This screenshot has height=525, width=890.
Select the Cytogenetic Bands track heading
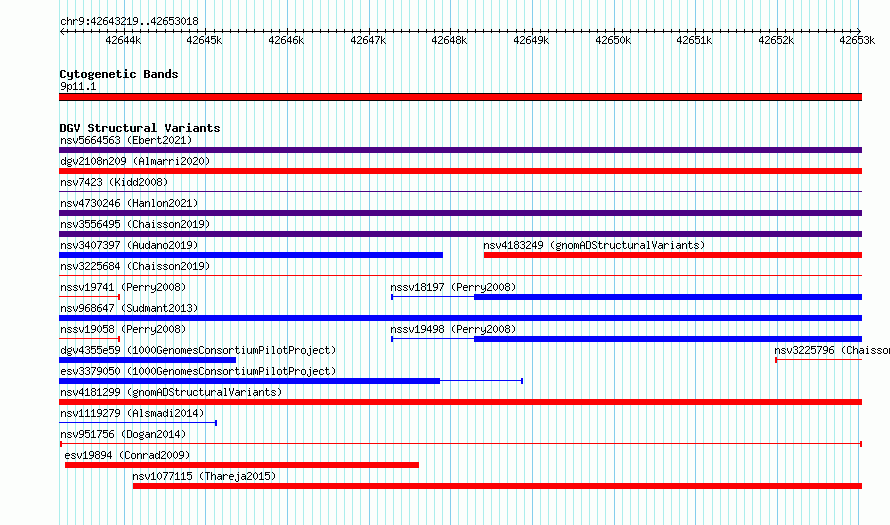click(119, 74)
